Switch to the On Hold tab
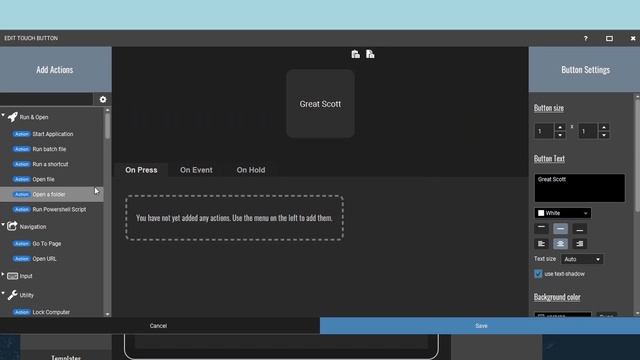The height and width of the screenshot is (360, 640). [251, 170]
